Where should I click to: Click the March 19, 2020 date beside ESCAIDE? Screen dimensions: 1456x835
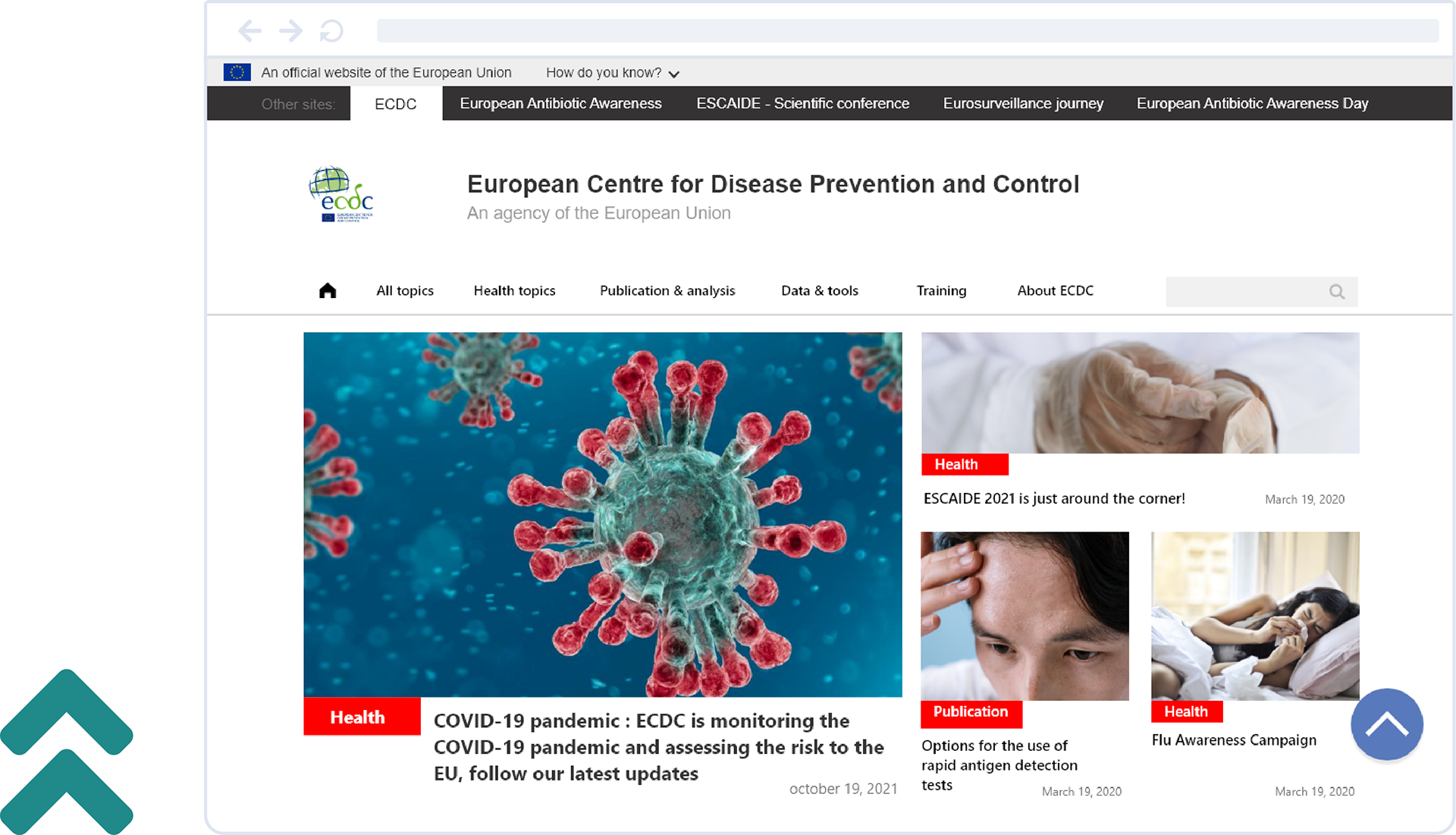pos(1304,499)
